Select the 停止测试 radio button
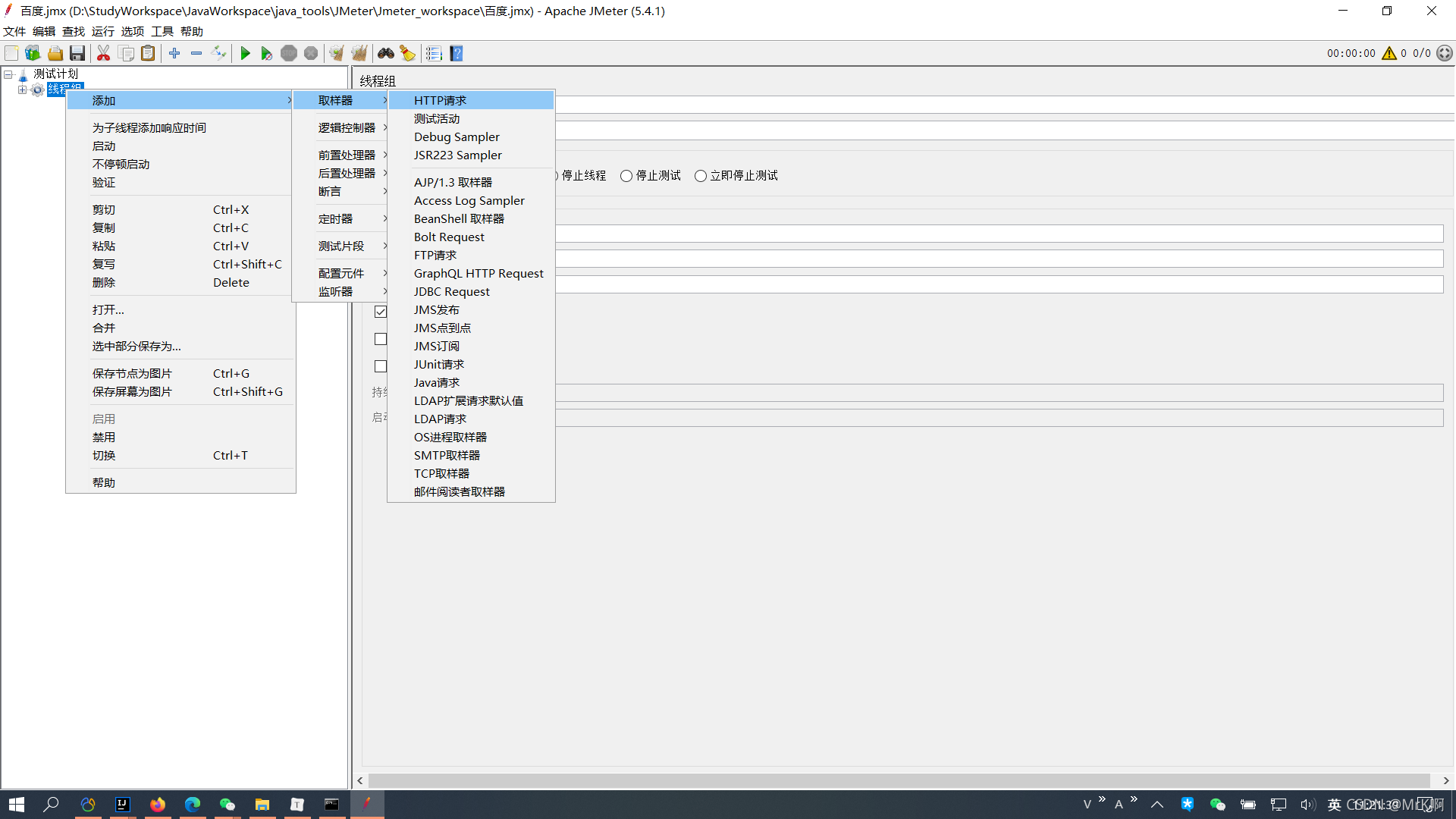 [x=626, y=176]
